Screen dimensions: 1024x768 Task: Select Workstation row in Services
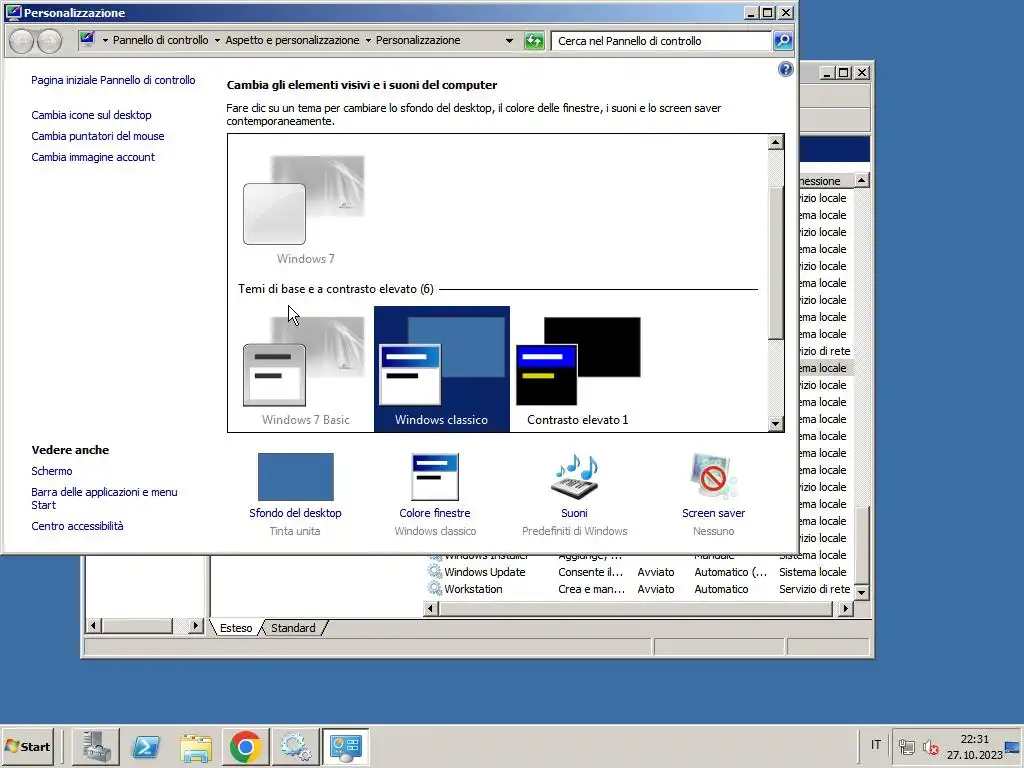[x=639, y=588]
